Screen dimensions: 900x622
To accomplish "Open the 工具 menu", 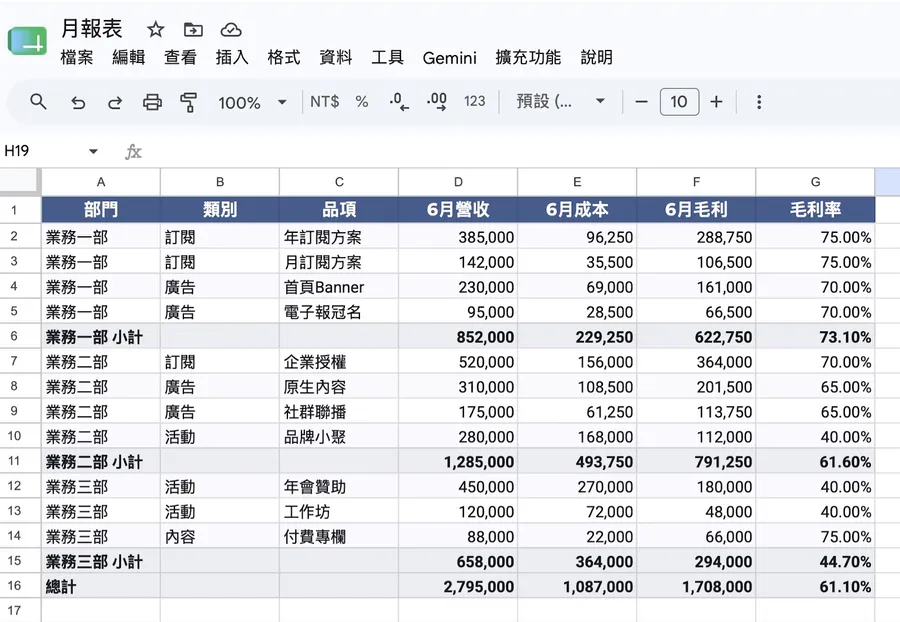I will pos(387,57).
